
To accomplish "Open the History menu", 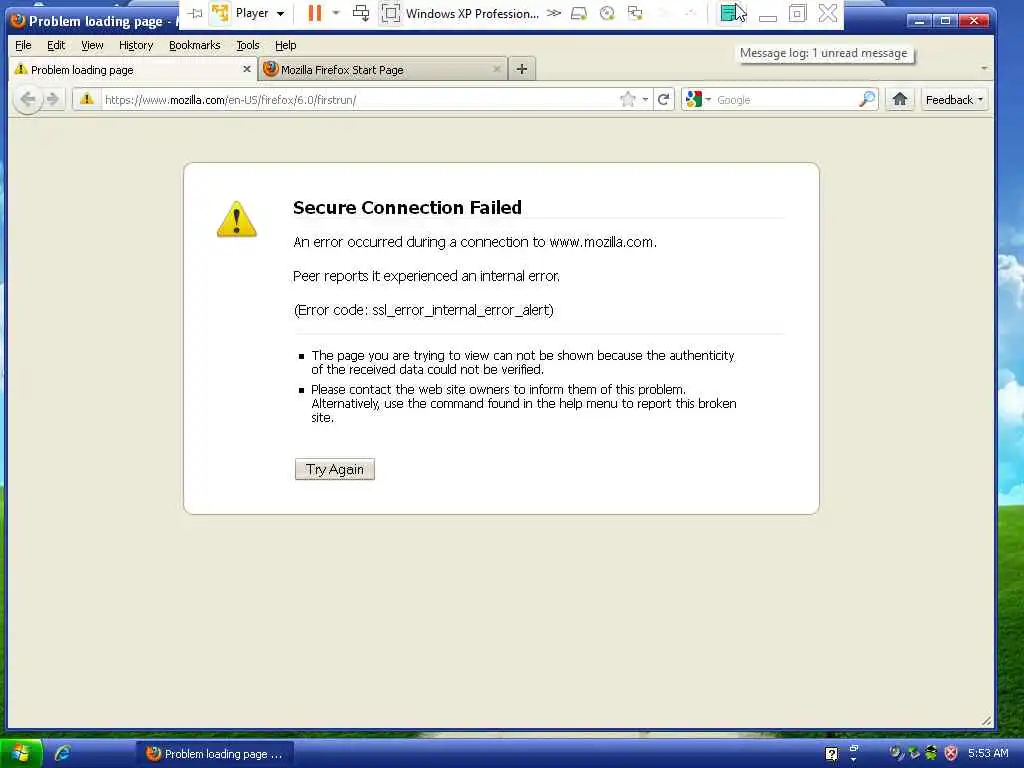I will pos(136,45).
